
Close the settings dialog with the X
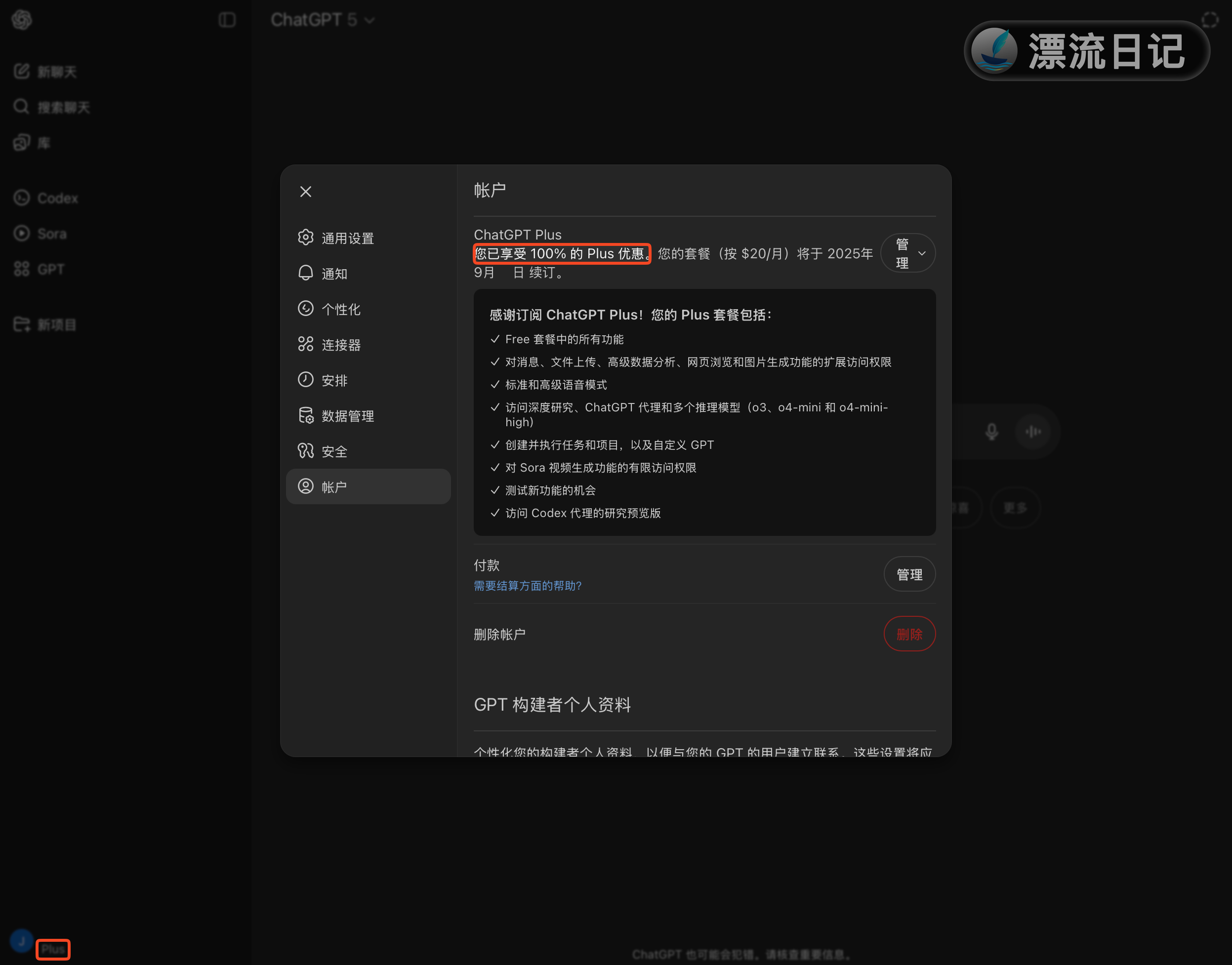[x=306, y=192]
